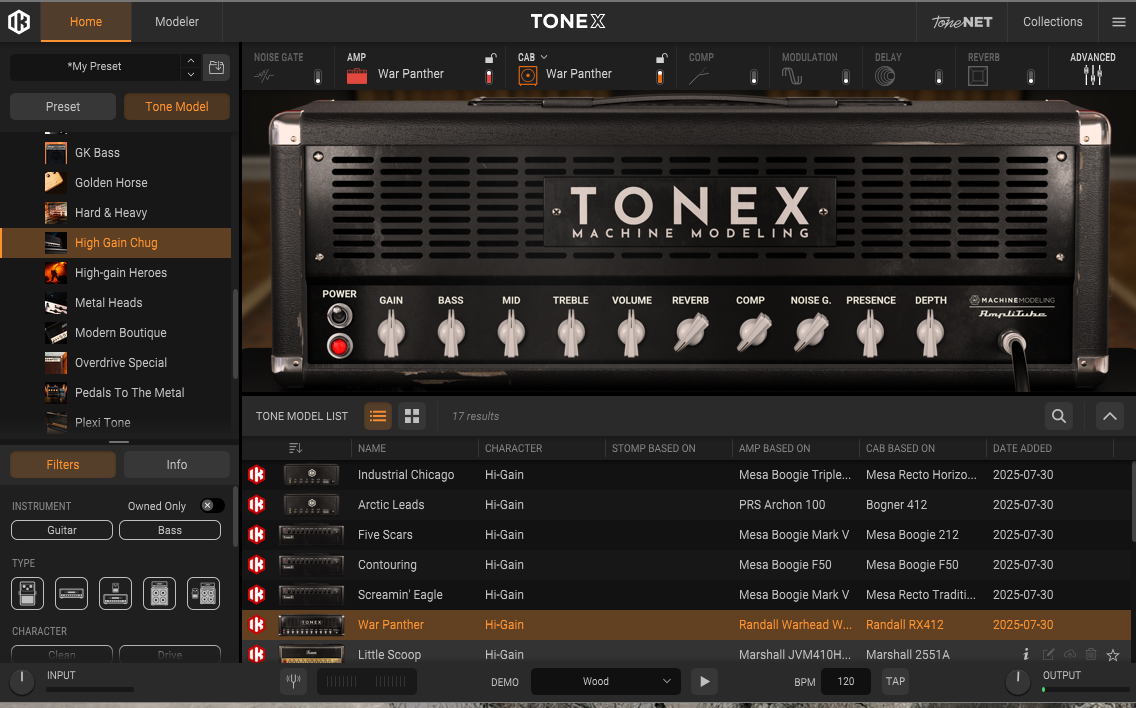Open ToneNET
The height and width of the screenshot is (708, 1136).
962,22
